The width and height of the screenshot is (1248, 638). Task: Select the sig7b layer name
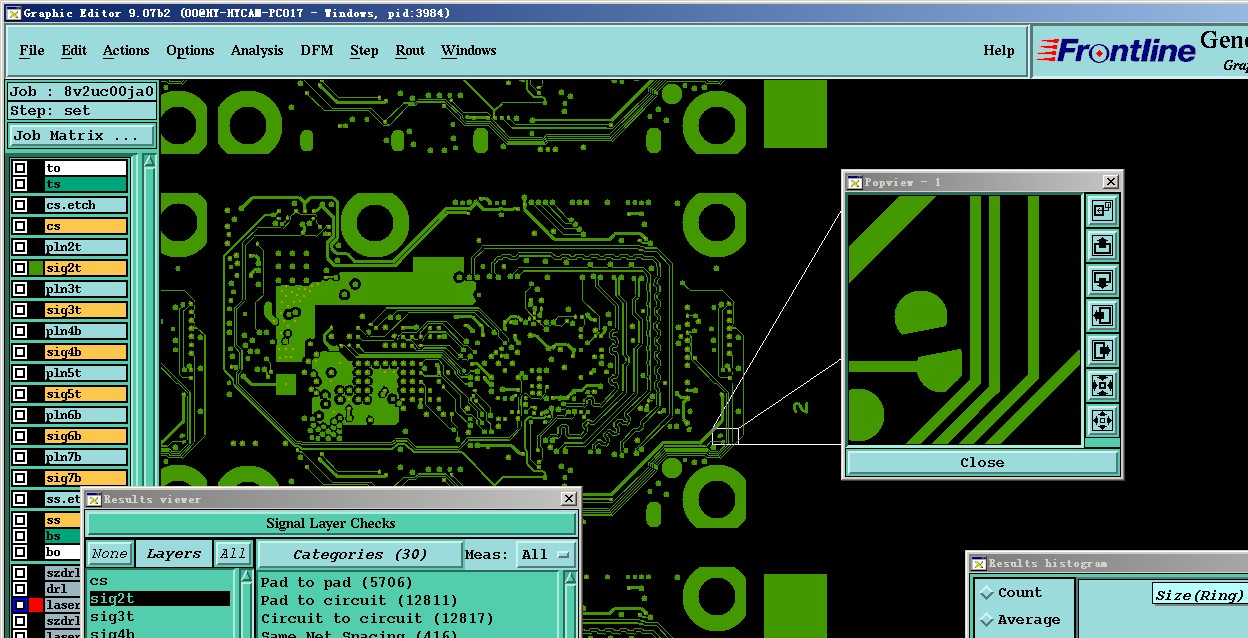pos(86,478)
